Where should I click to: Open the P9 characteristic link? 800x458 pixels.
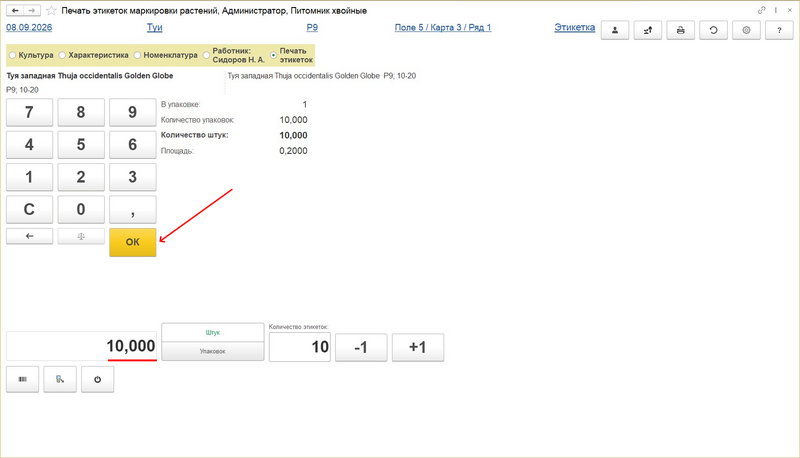click(312, 28)
